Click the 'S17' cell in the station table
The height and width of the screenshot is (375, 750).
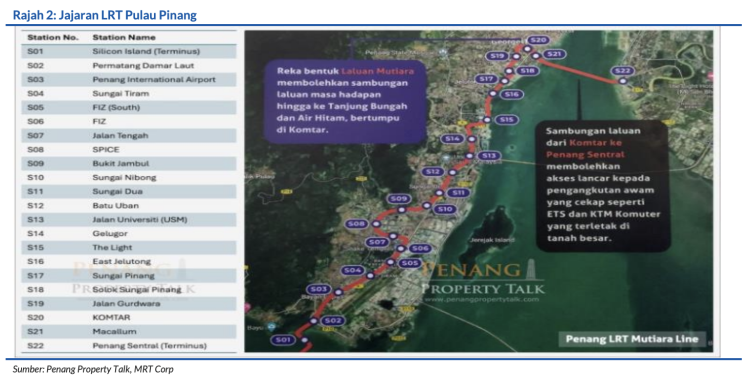point(36,276)
